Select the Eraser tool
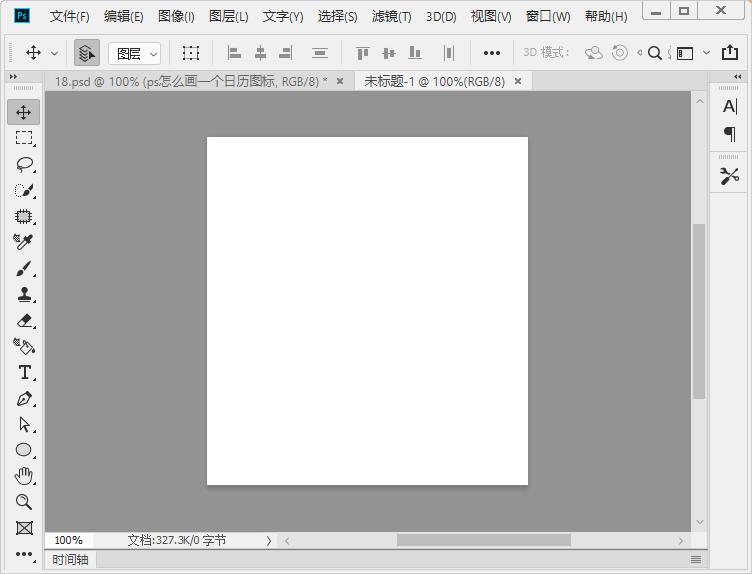This screenshot has width=752, height=574. point(24,320)
